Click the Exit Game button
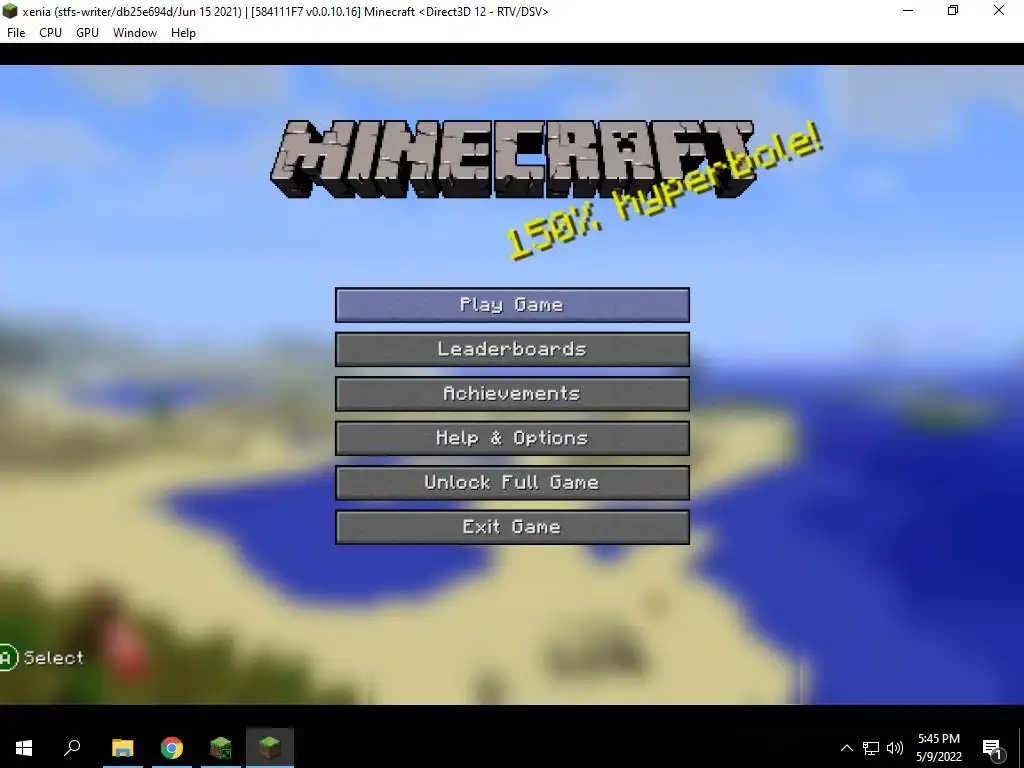This screenshot has width=1024, height=768. click(x=512, y=527)
